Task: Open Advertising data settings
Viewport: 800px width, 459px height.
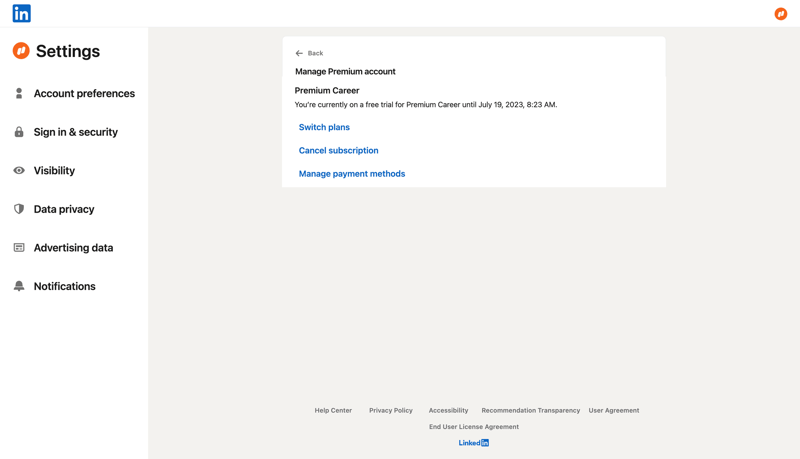Action: click(73, 248)
